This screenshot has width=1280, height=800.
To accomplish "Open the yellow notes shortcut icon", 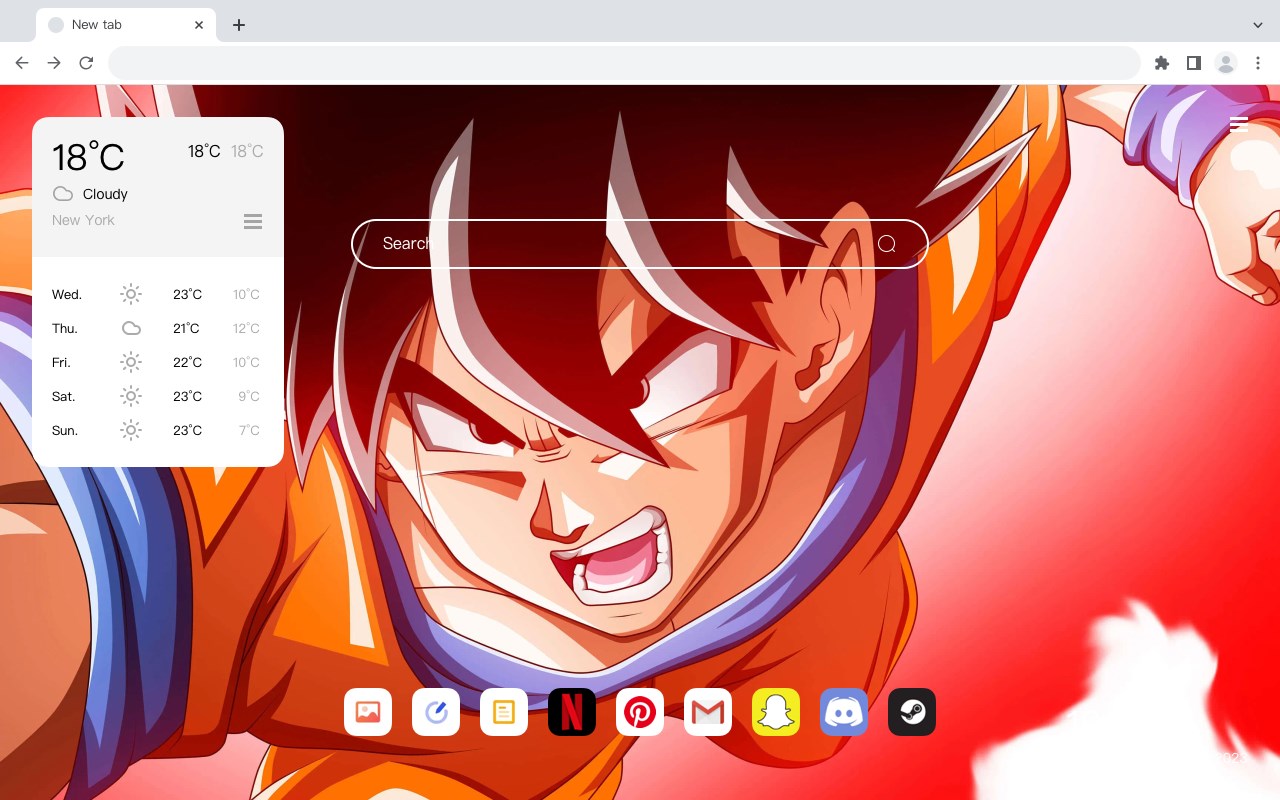I will 504,712.
